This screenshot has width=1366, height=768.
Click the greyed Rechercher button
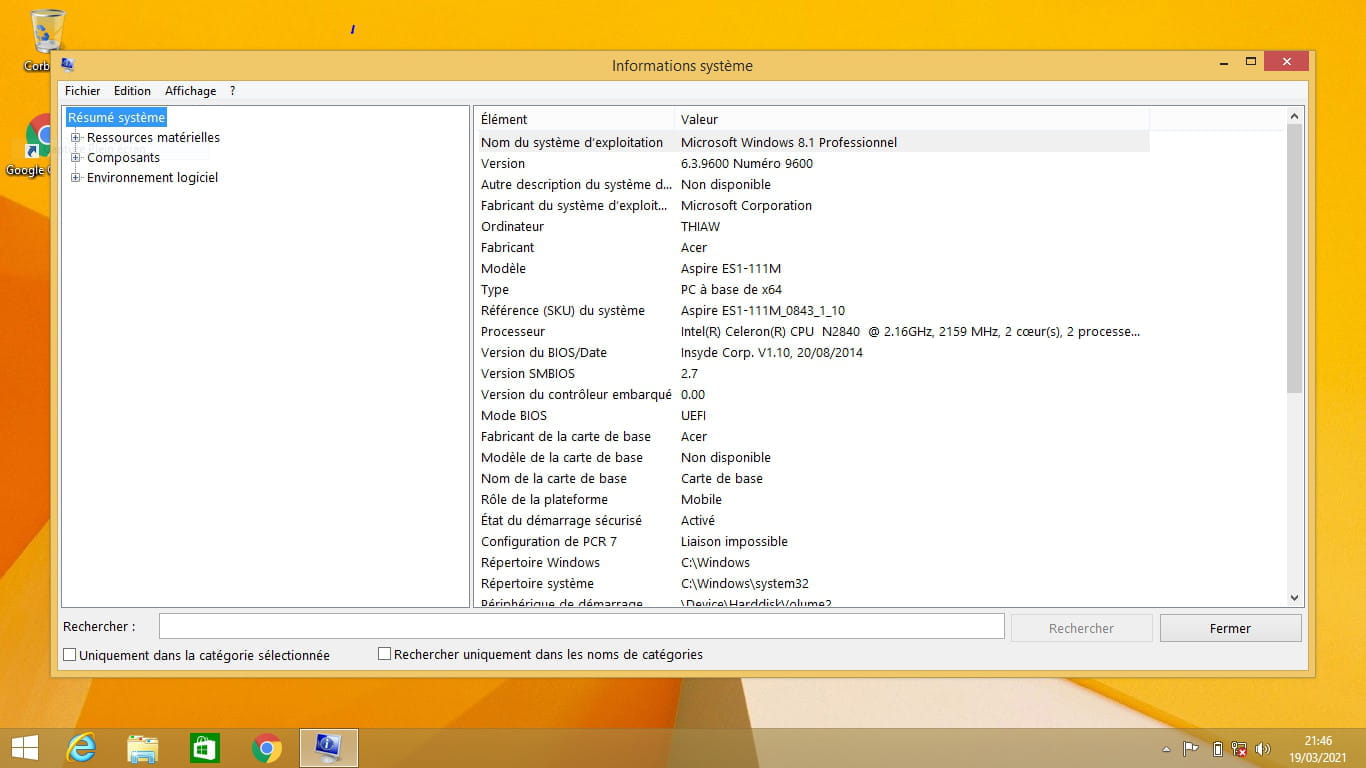pyautogui.click(x=1081, y=628)
